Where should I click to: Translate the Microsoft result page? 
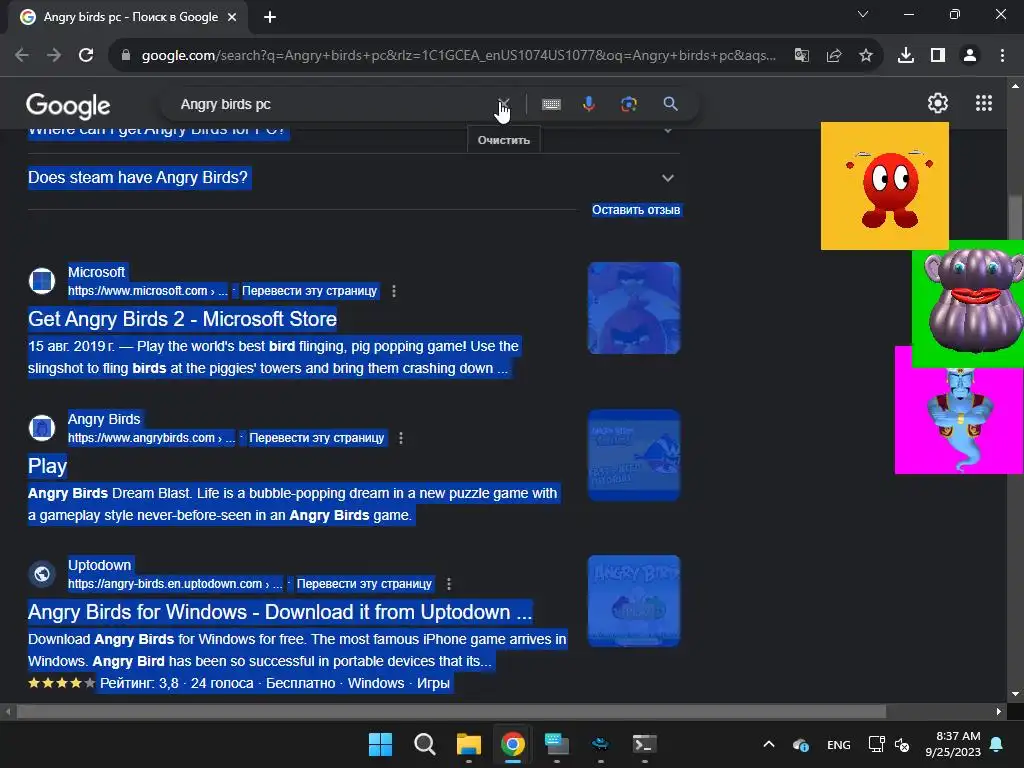(310, 291)
